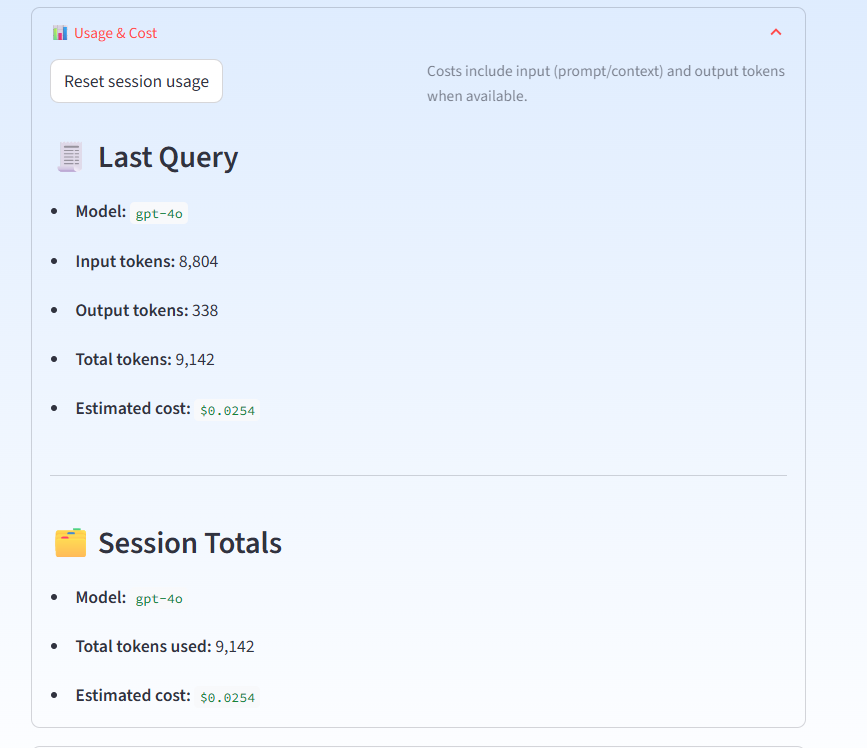The image size is (867, 748).
Task: Open the Last Query section heading
Action: 167,157
